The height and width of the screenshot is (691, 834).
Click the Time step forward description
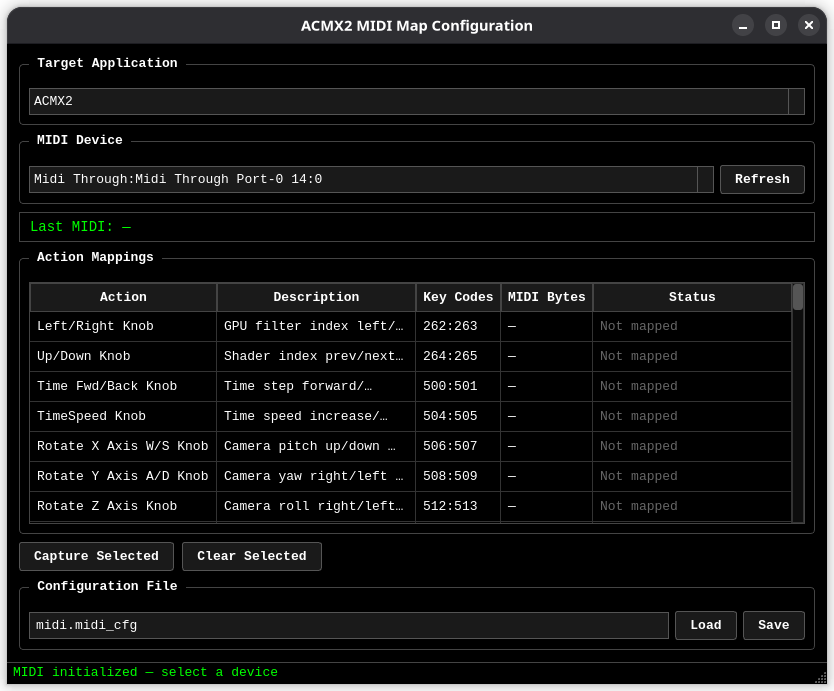coord(316,386)
